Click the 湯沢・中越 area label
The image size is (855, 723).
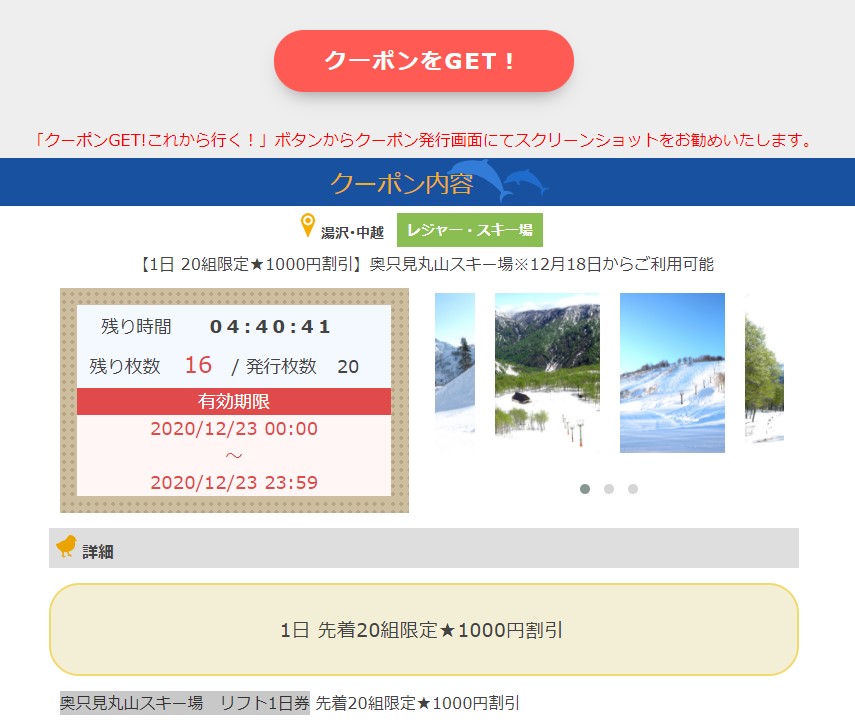[352, 232]
